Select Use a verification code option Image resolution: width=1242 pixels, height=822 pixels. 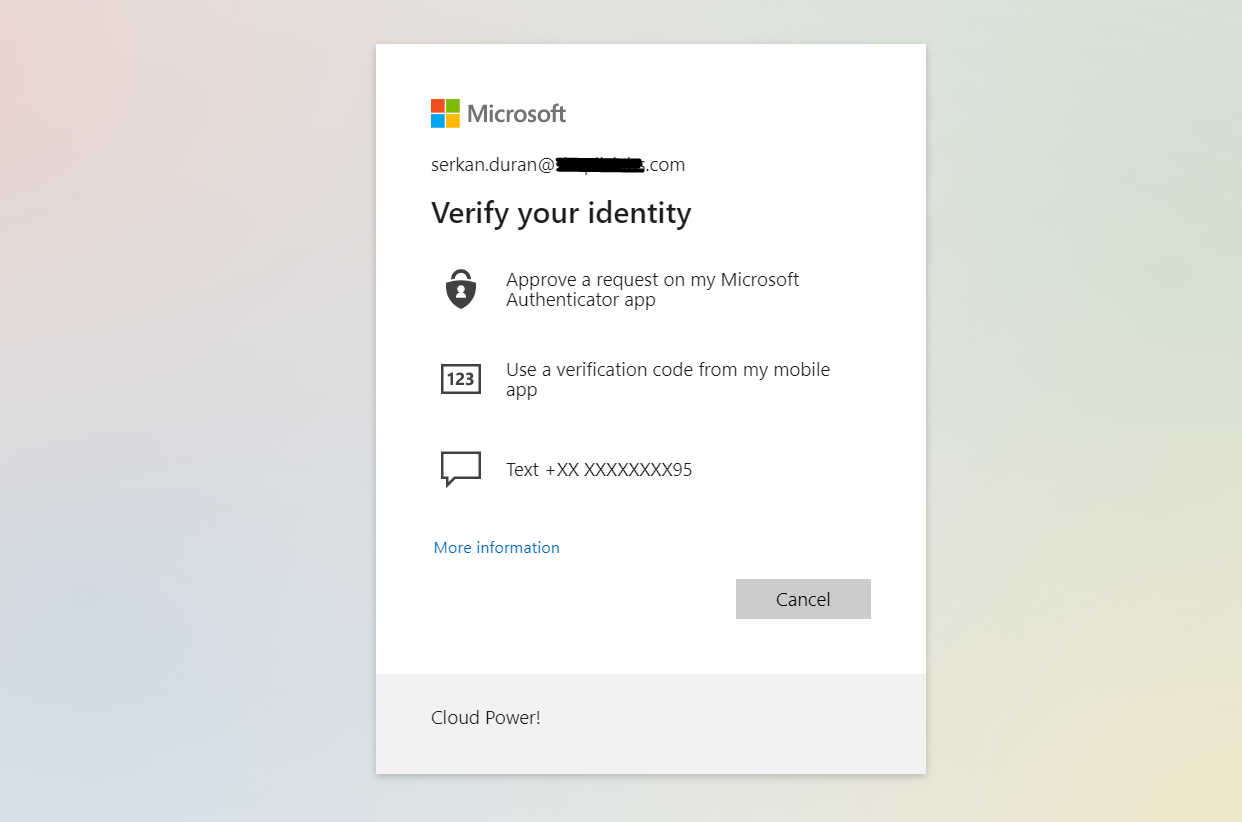click(651, 379)
